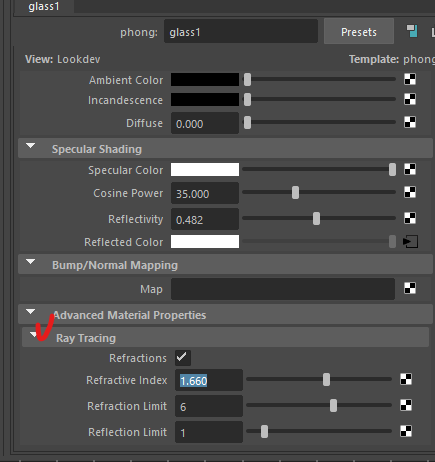Click the bump Map checker icon
The width and height of the screenshot is (435, 462).
point(410,288)
